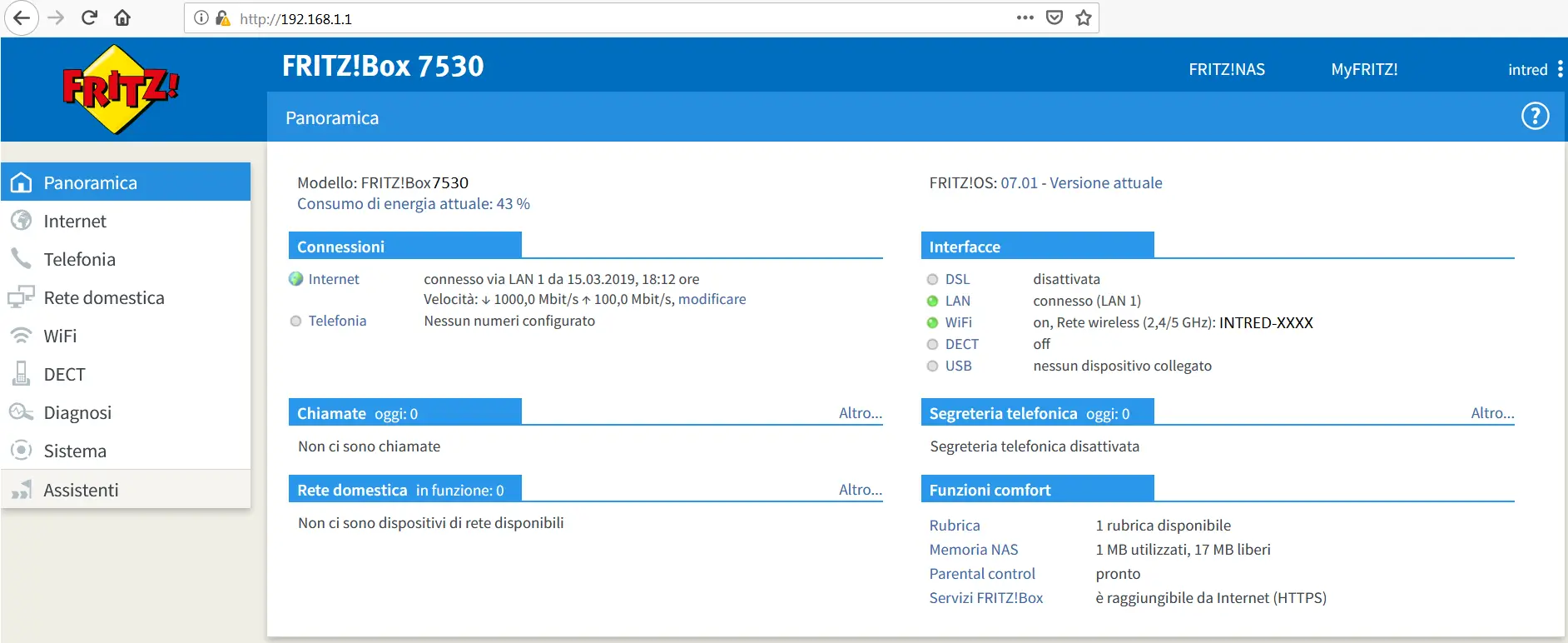Go to browser home page icon
Screen dimensions: 1568x643
point(122,17)
